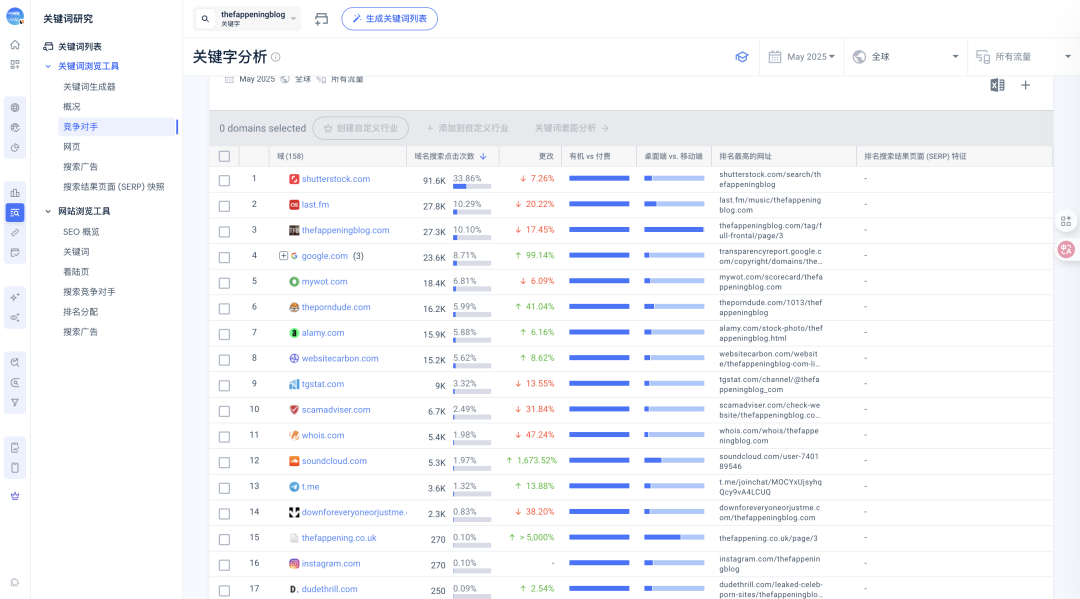Click the info icon next to 关键字分析
1080x599 pixels.
pos(276,57)
